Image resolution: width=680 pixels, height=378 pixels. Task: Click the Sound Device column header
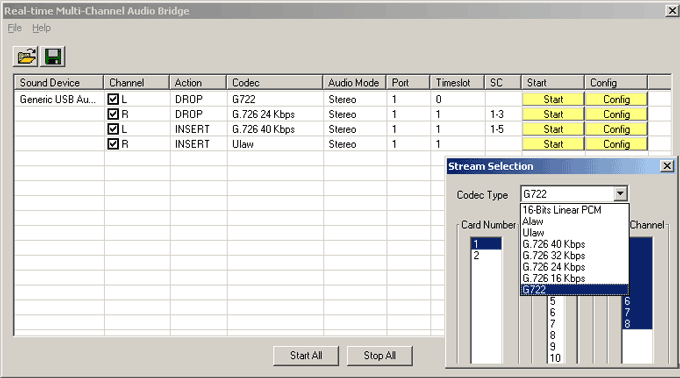pyautogui.click(x=59, y=82)
